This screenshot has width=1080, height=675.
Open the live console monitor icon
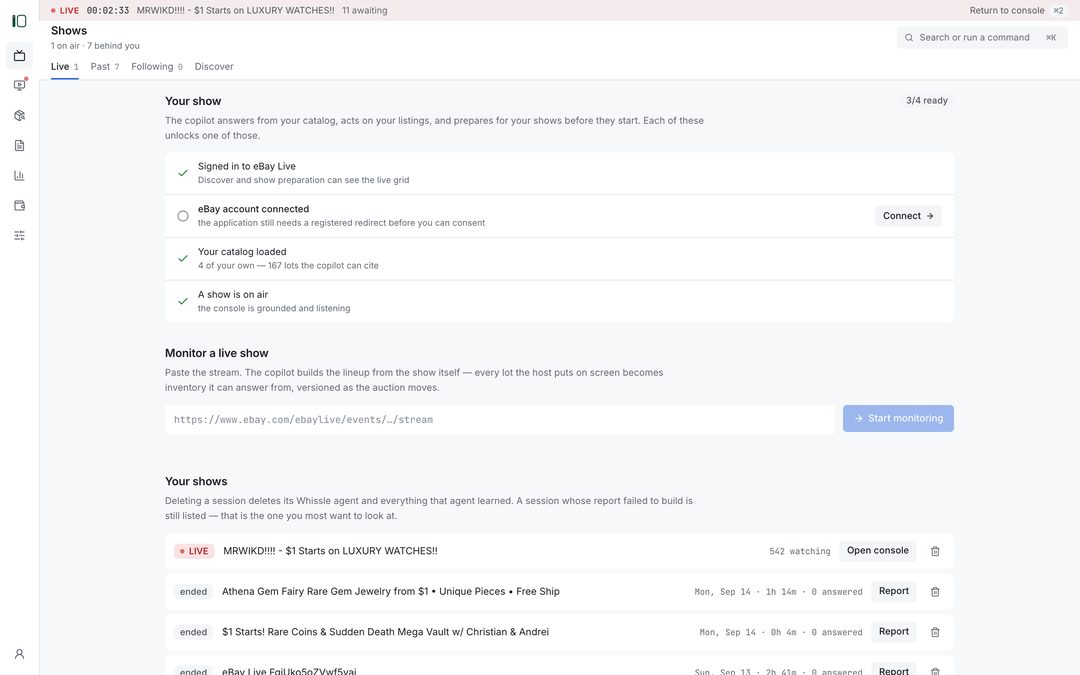(19, 85)
